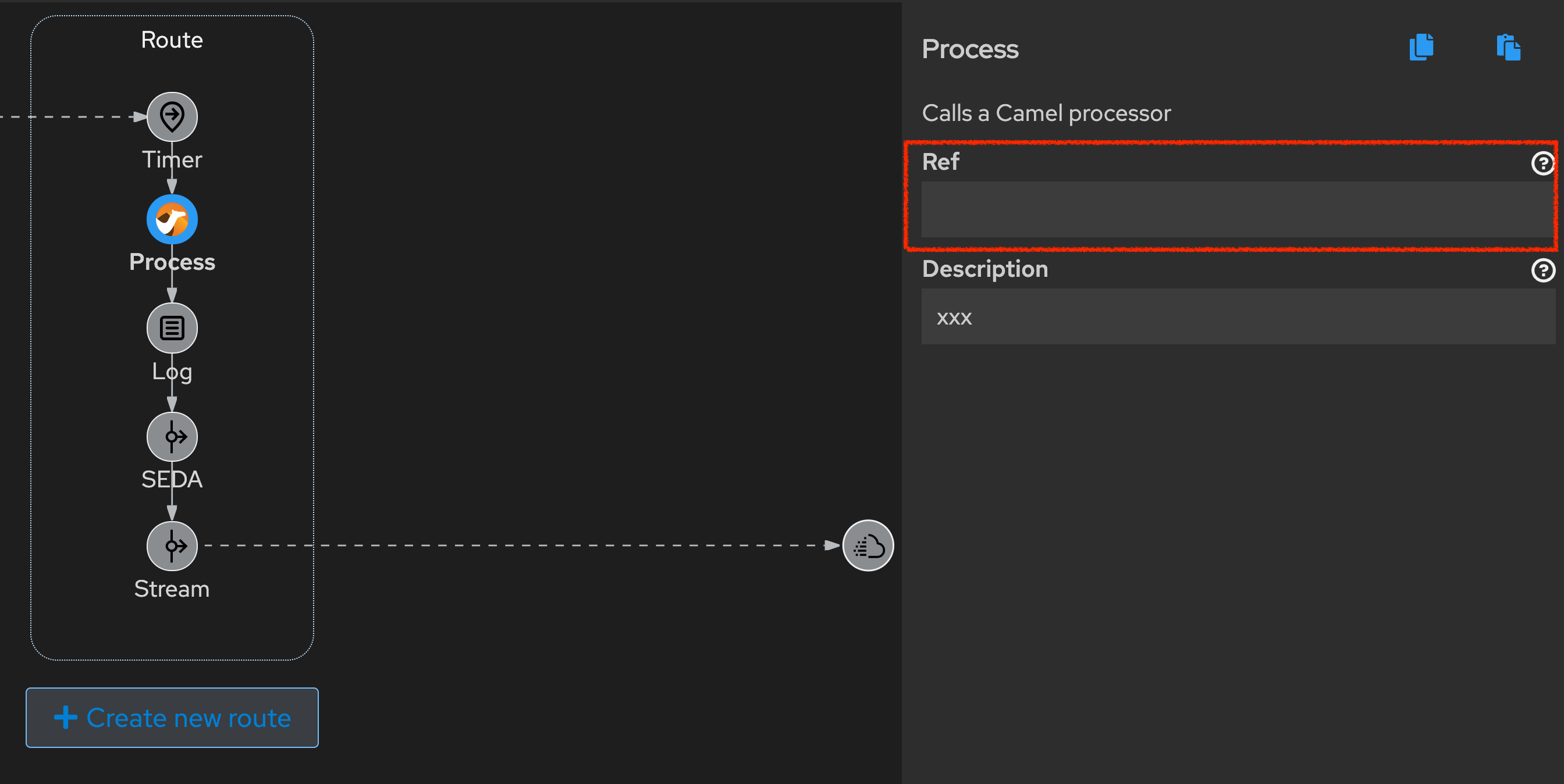The width and height of the screenshot is (1564, 784).
Task: Copy the Process step configuration
Action: (x=1420, y=47)
